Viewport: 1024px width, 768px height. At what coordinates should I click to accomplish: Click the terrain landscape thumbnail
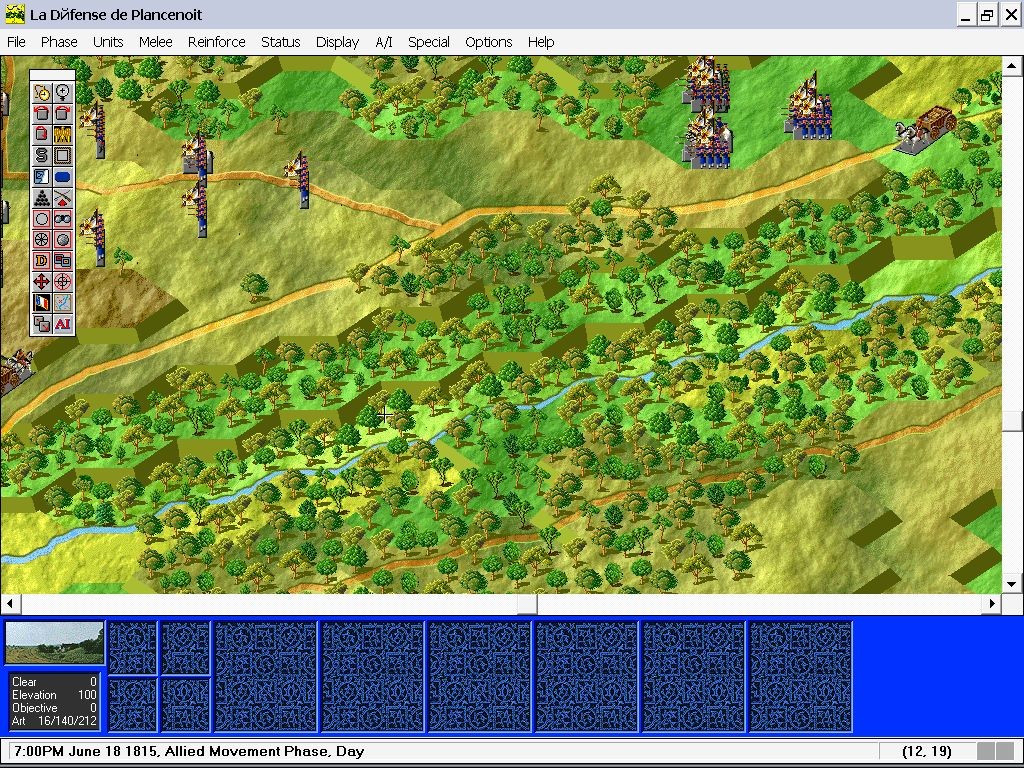coord(54,643)
